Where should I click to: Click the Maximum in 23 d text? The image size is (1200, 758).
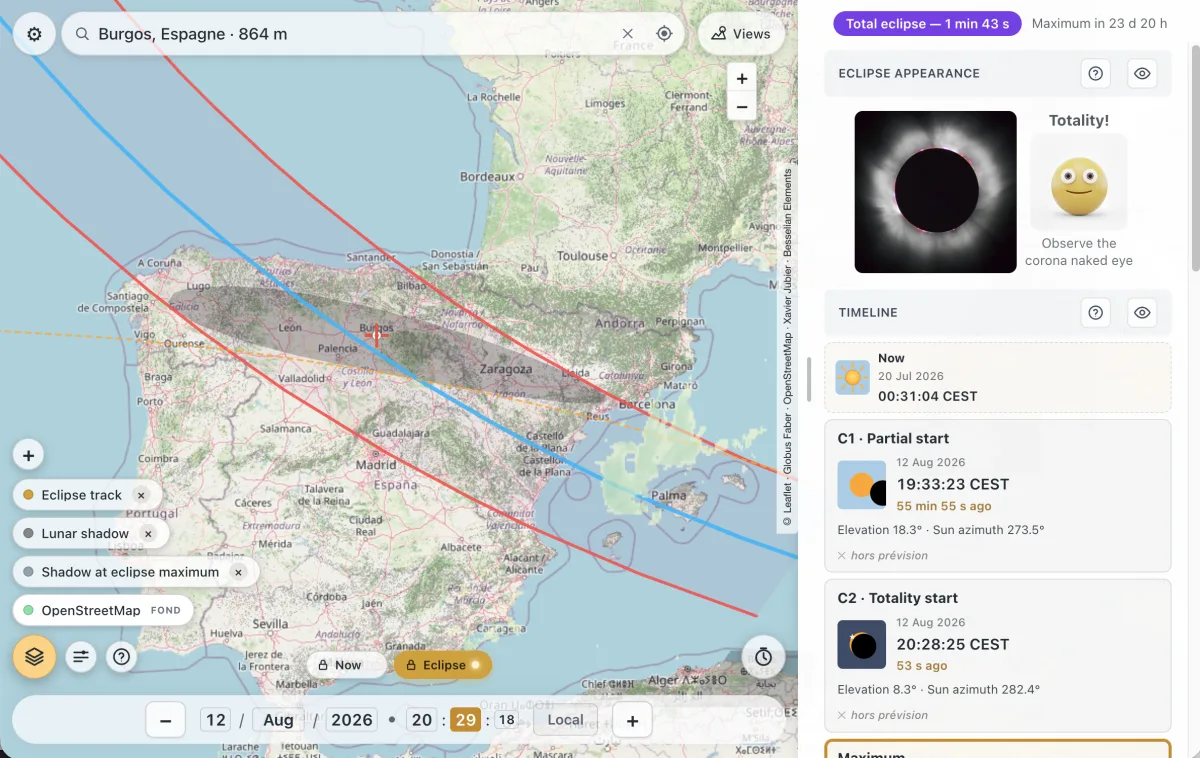pyautogui.click(x=1099, y=24)
